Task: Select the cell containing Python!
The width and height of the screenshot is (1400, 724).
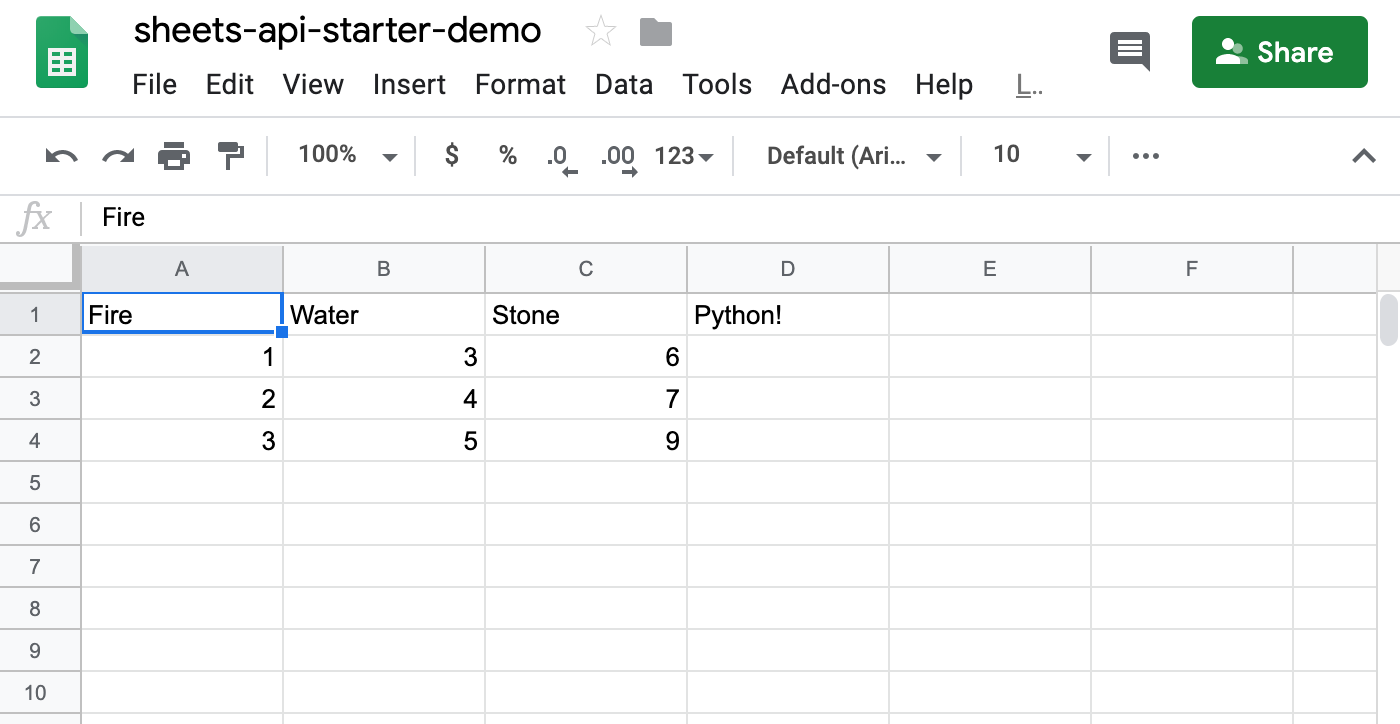Action: pos(787,314)
